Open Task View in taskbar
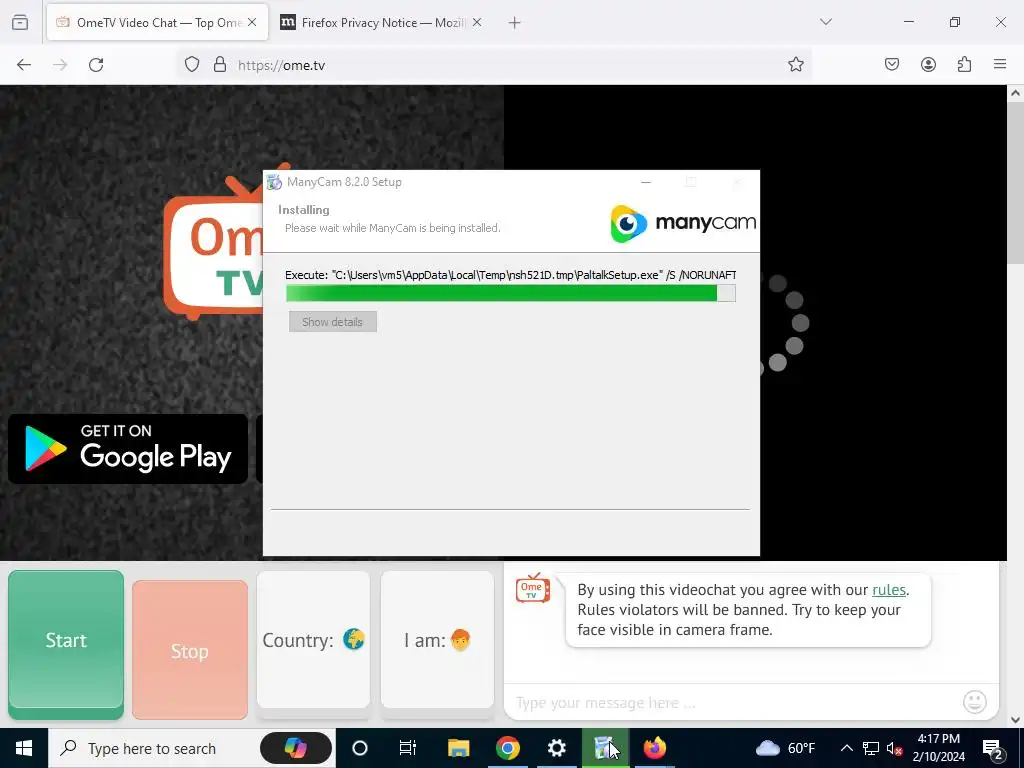1024x768 pixels. tap(408, 748)
